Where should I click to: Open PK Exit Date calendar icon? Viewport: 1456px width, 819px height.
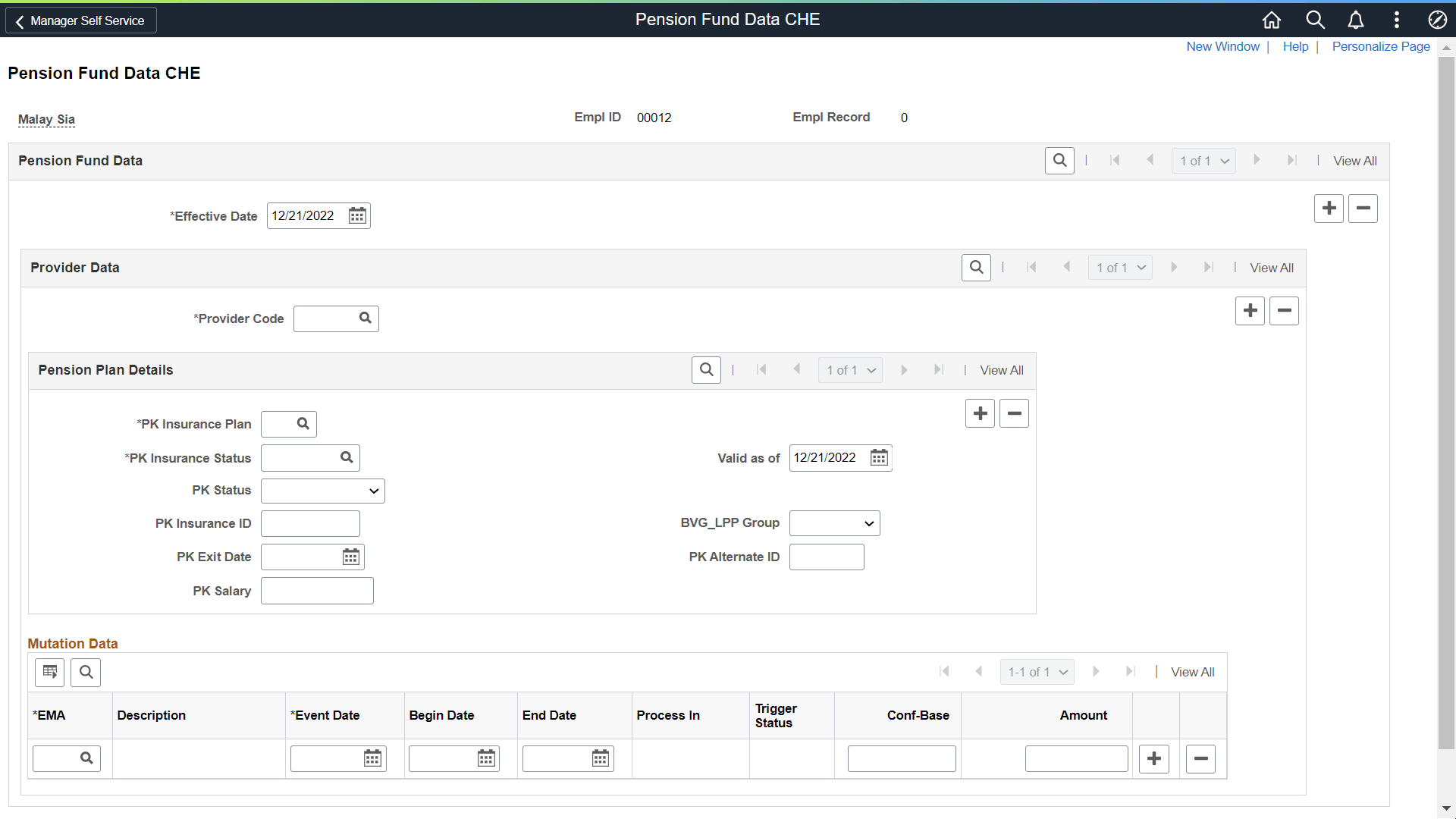[350, 557]
